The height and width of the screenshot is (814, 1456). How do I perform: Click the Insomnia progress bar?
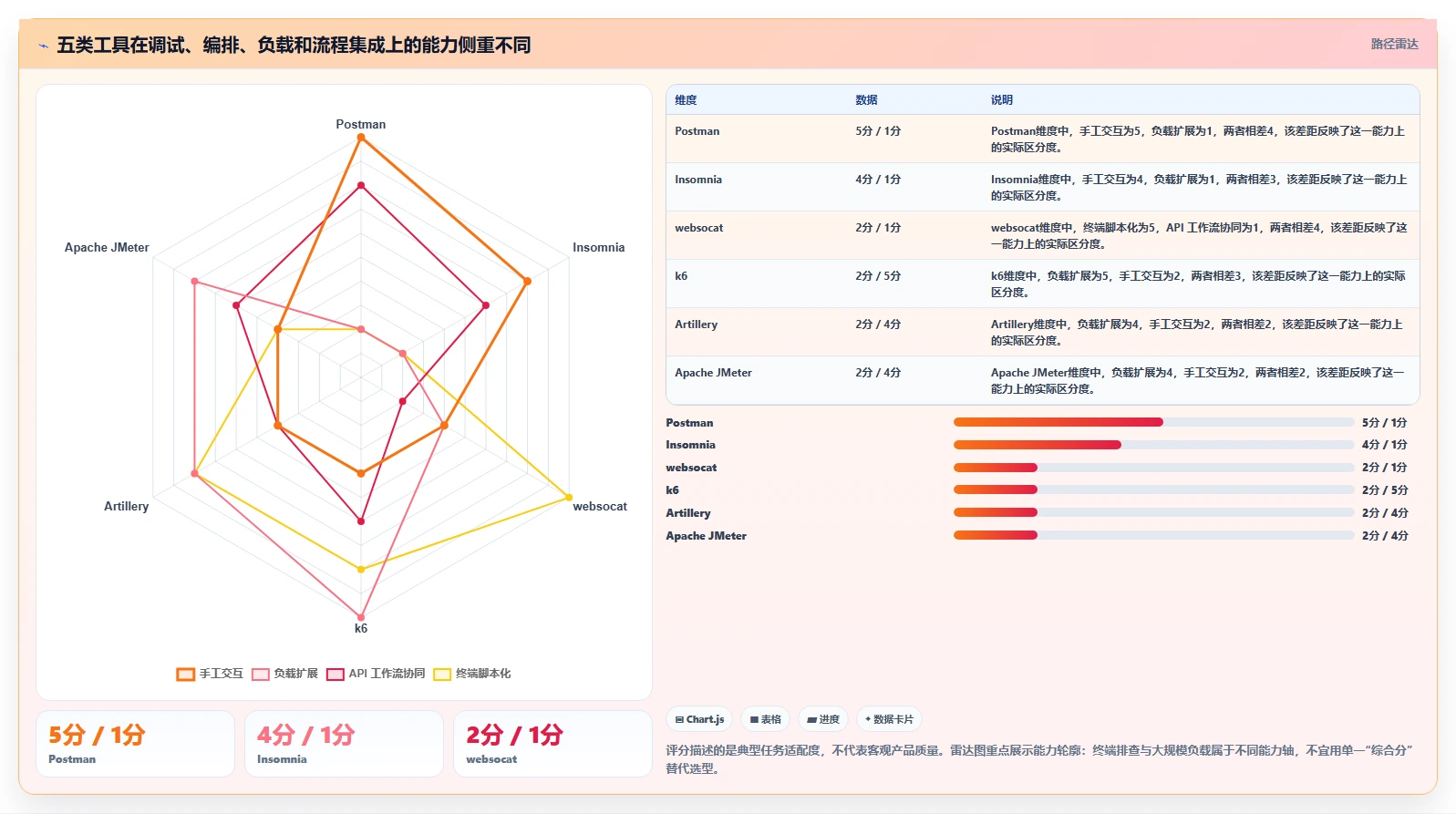pyautogui.click(x=1153, y=445)
